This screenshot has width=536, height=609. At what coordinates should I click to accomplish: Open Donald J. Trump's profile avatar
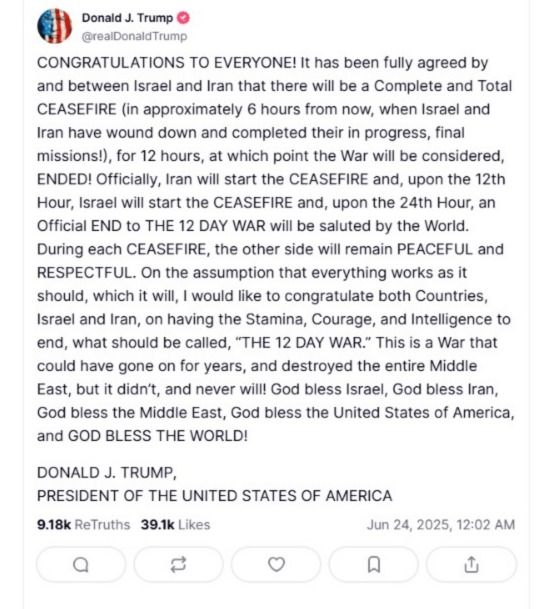(54, 26)
